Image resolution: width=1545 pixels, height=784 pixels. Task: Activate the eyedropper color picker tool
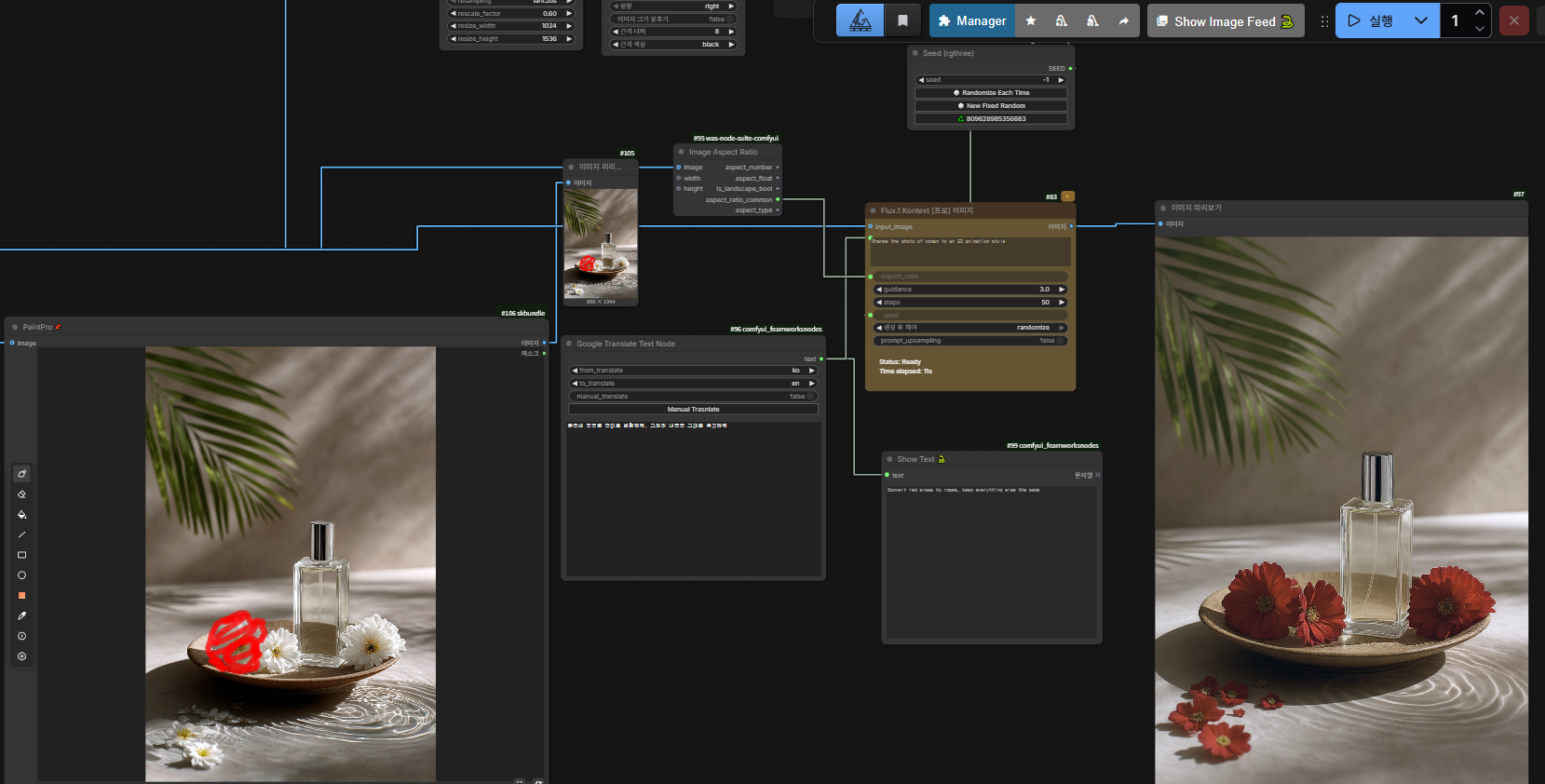[21, 615]
